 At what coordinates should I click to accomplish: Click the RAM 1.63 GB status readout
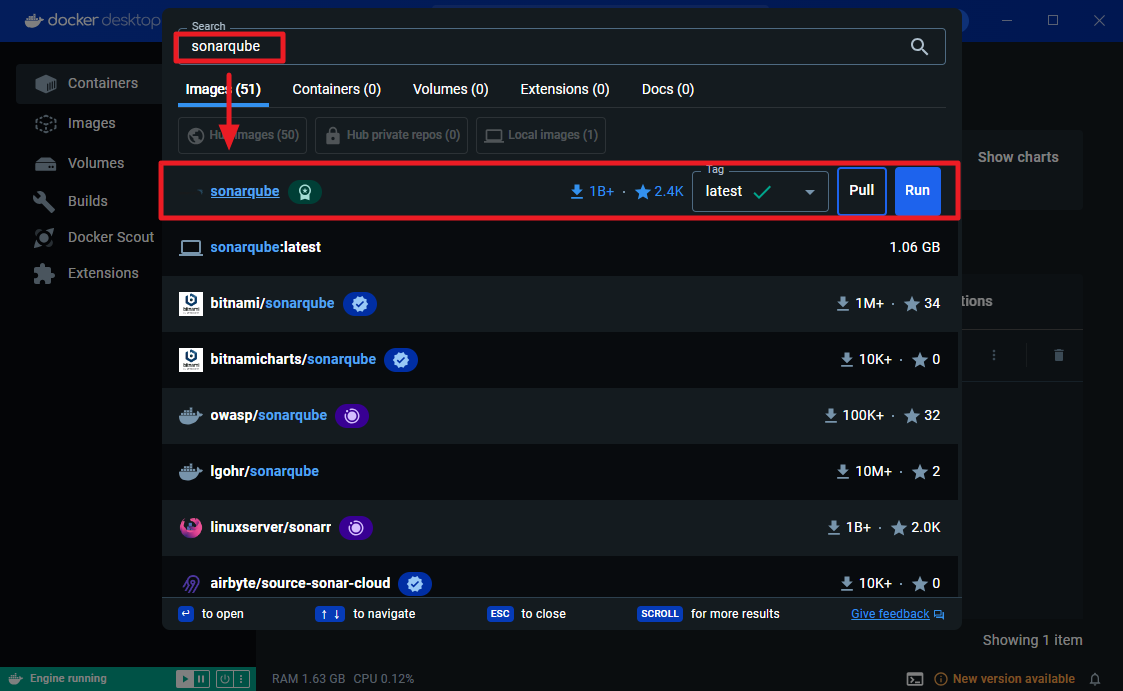[308, 678]
